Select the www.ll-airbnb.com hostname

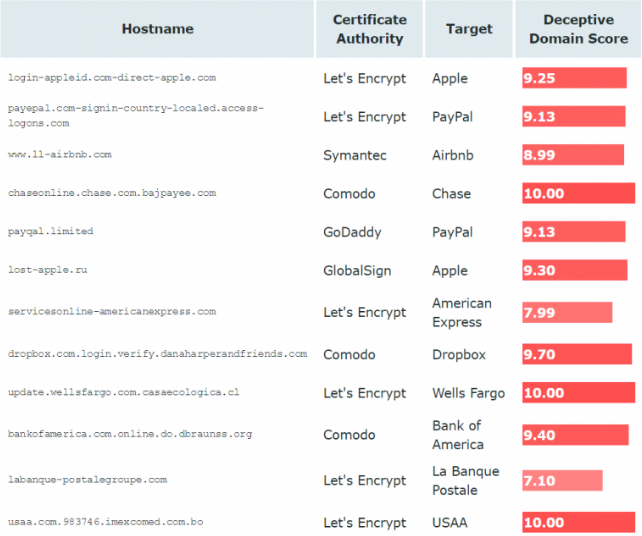[x=59, y=155]
